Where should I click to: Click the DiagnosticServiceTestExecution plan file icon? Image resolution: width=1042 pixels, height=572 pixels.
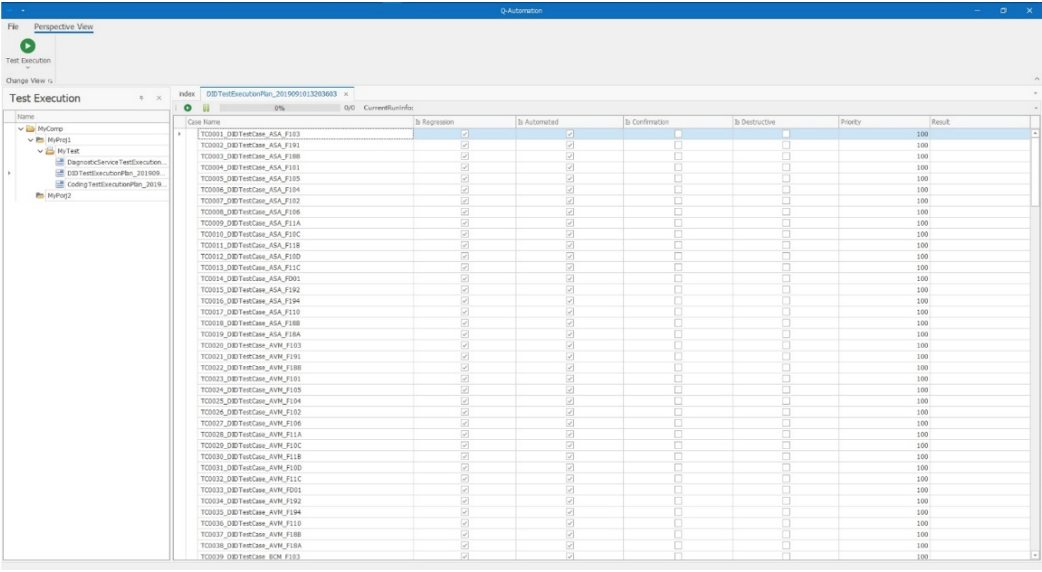(x=60, y=162)
